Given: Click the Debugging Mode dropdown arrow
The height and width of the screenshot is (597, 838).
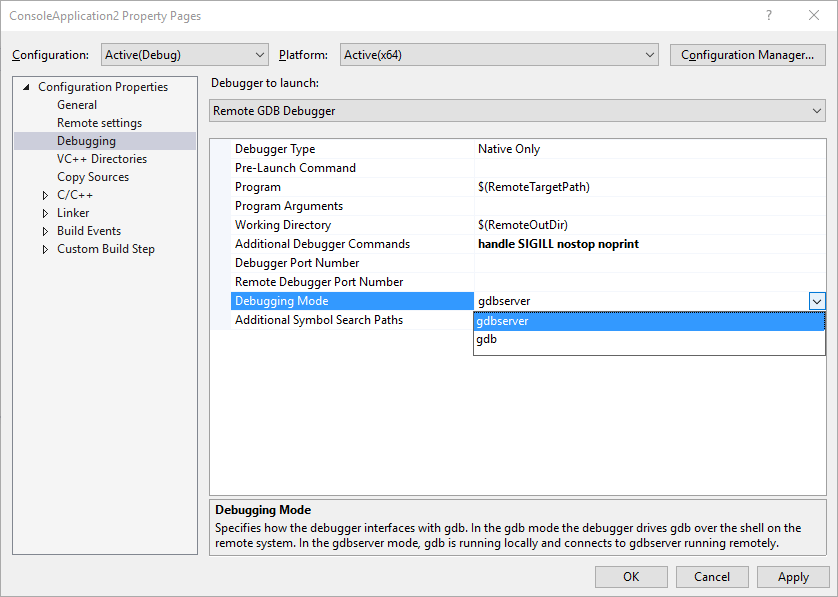Looking at the screenshot, I should [x=817, y=300].
